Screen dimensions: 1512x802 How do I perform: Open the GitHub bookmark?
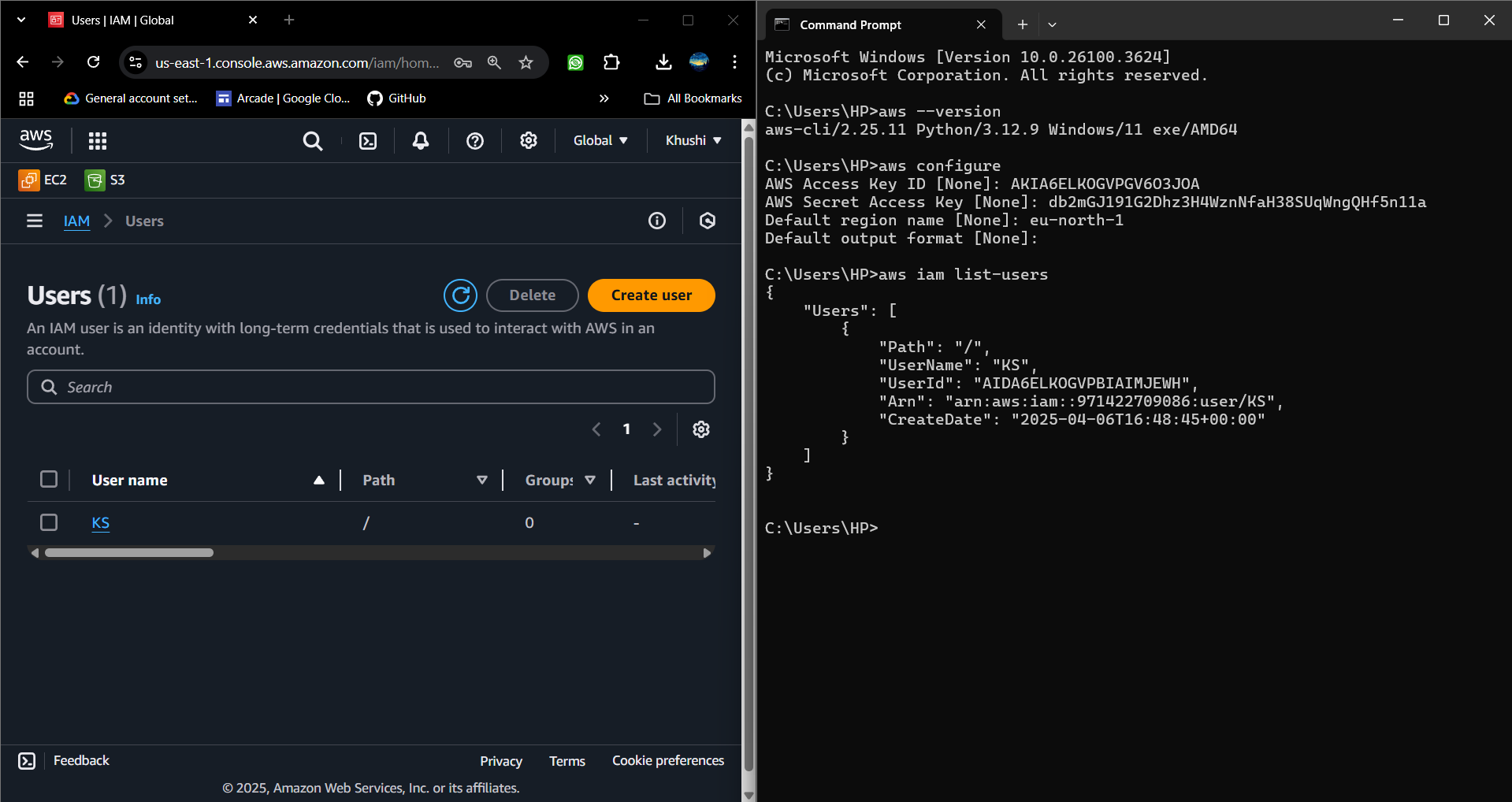pos(397,98)
